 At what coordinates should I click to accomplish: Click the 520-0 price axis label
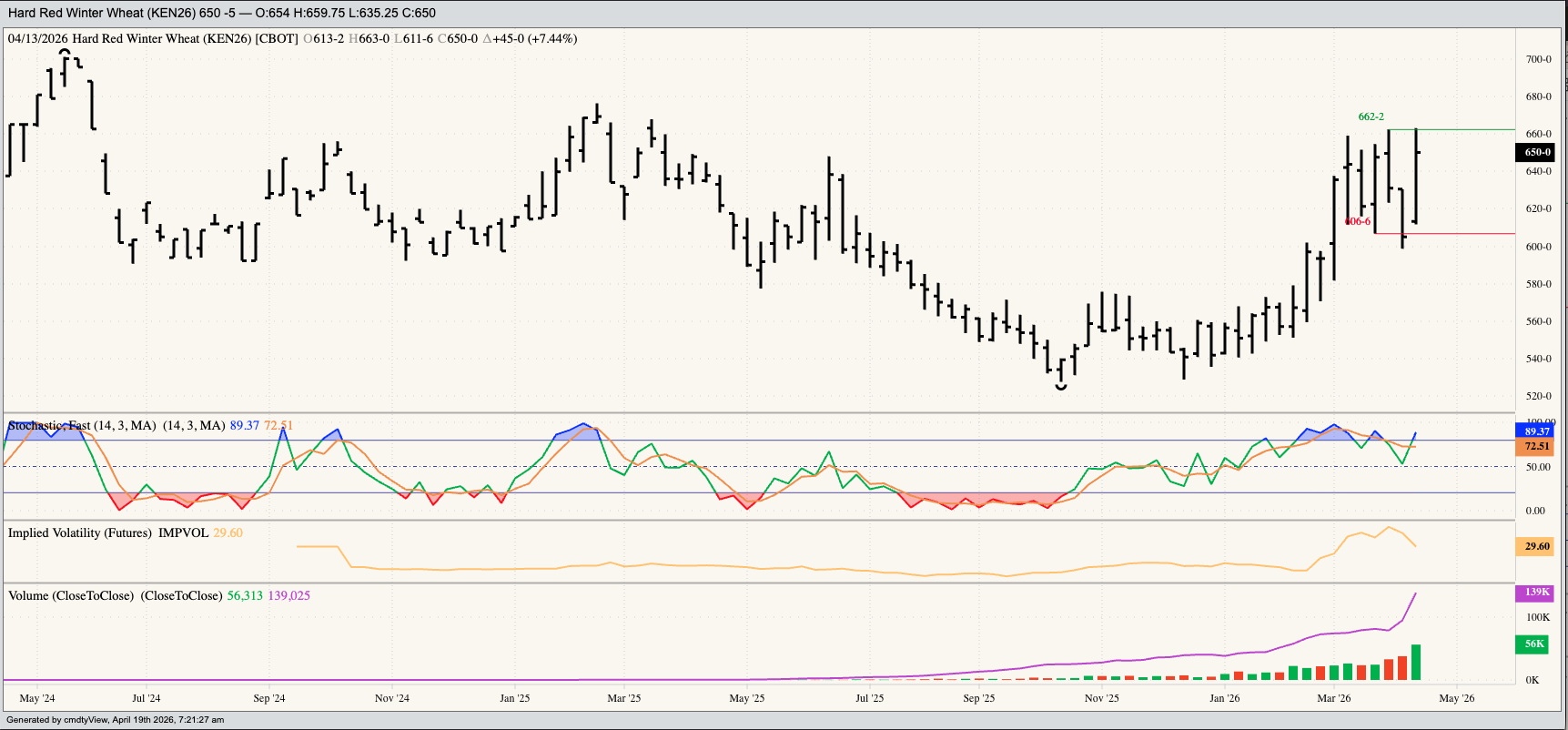(1538, 396)
